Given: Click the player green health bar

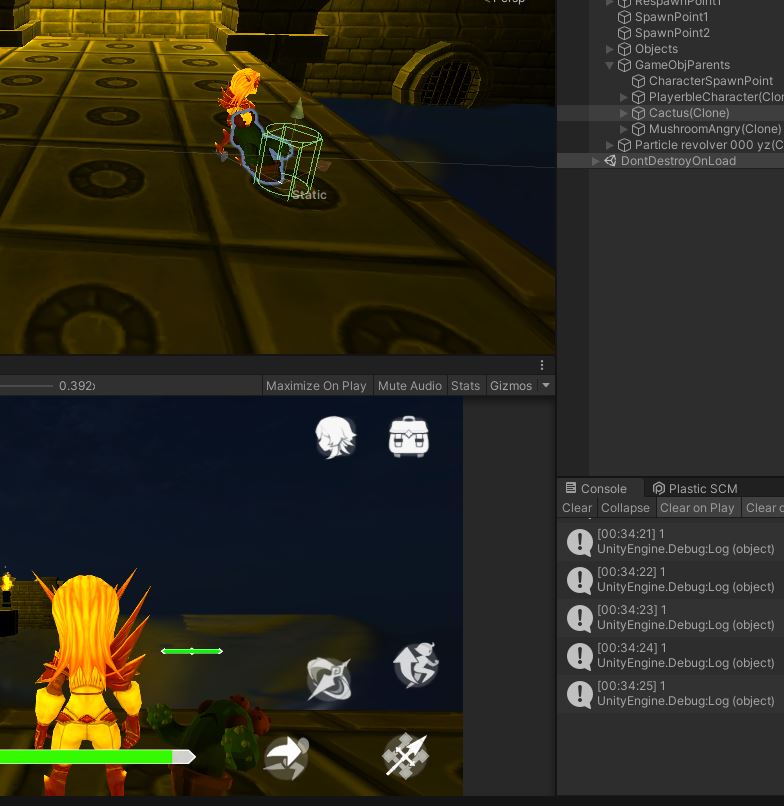Looking at the screenshot, I should [x=97, y=756].
